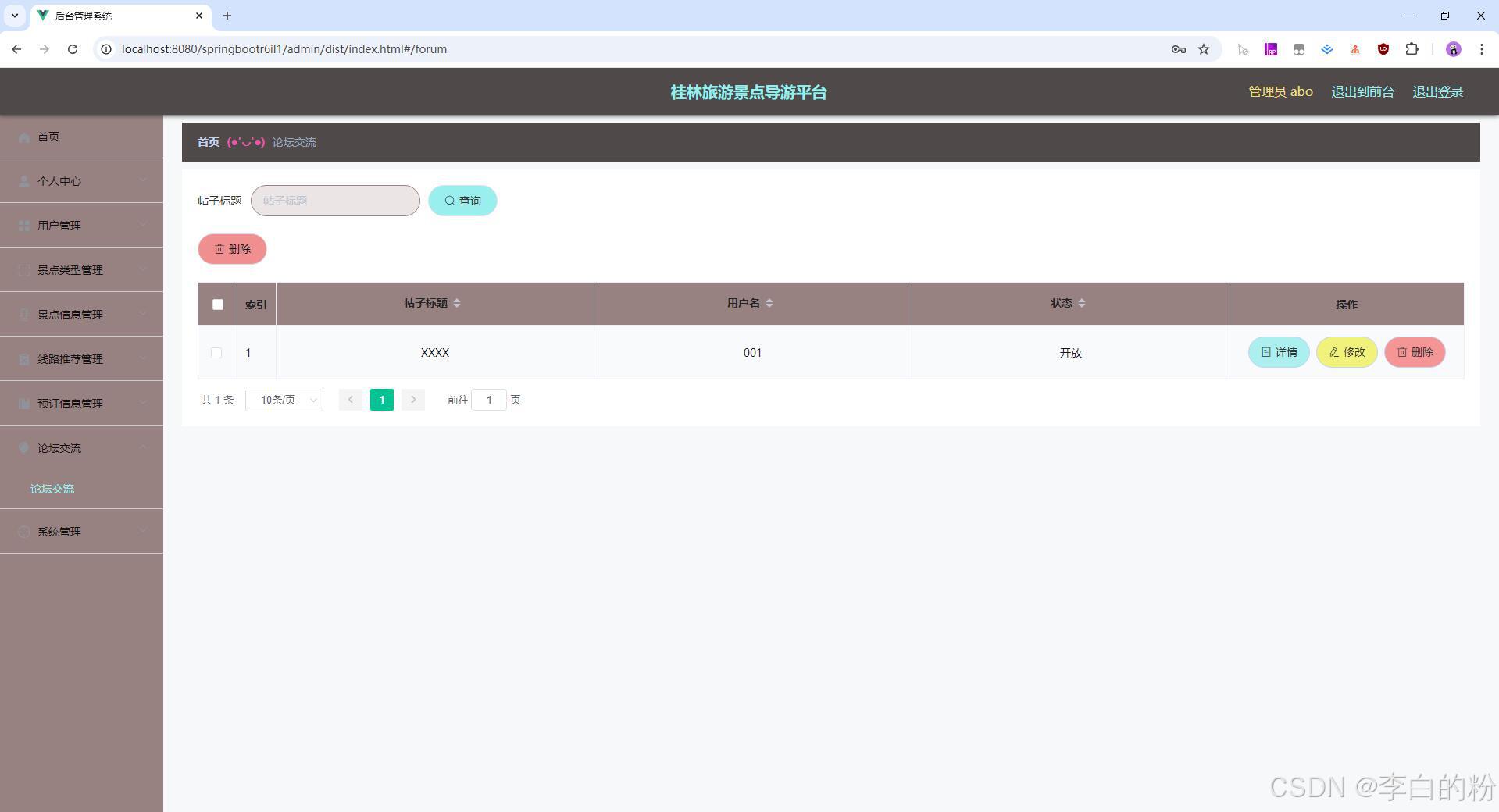Sort by 用户名 column
The image size is (1499, 812).
point(769,303)
